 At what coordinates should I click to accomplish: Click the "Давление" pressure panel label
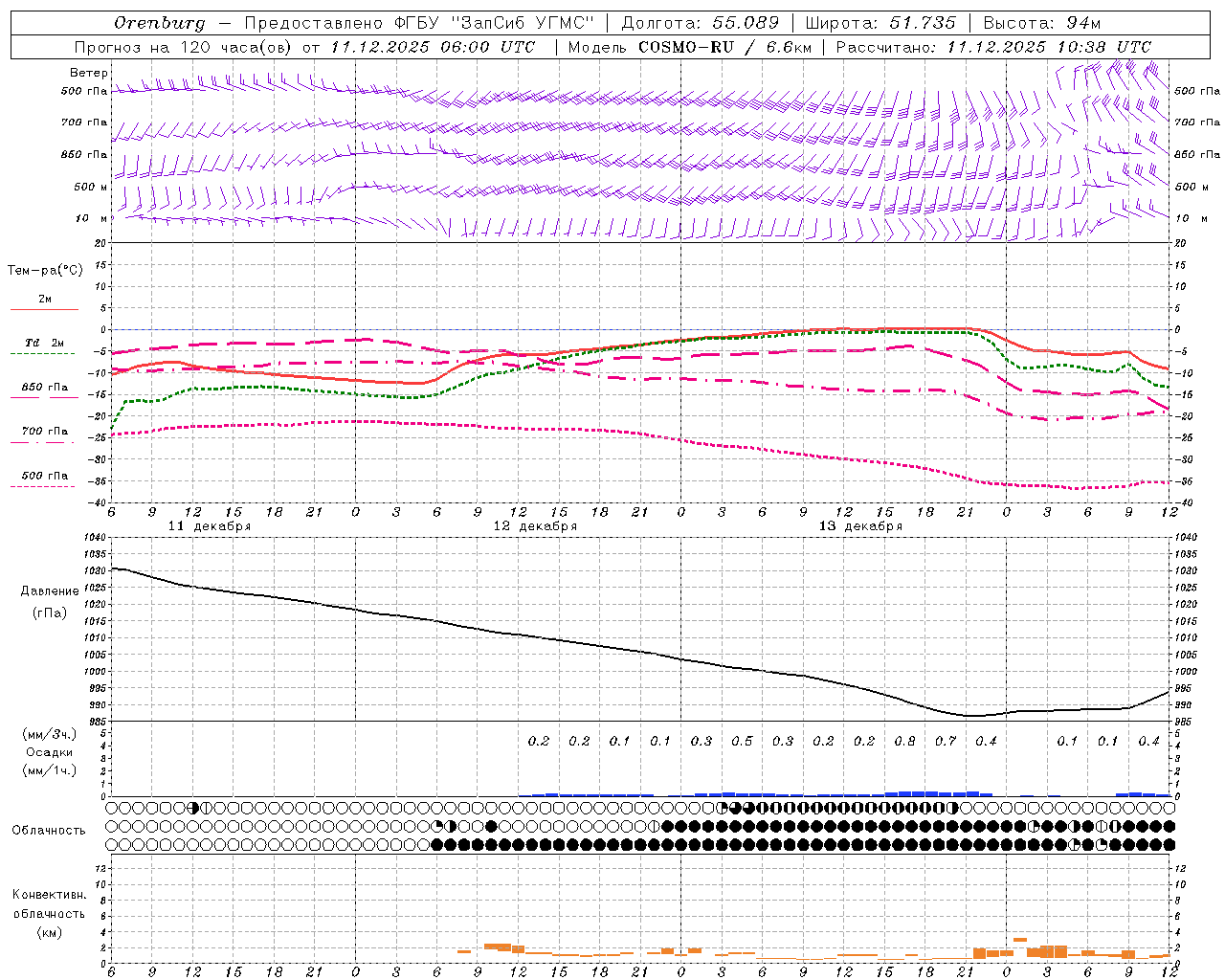click(x=50, y=591)
